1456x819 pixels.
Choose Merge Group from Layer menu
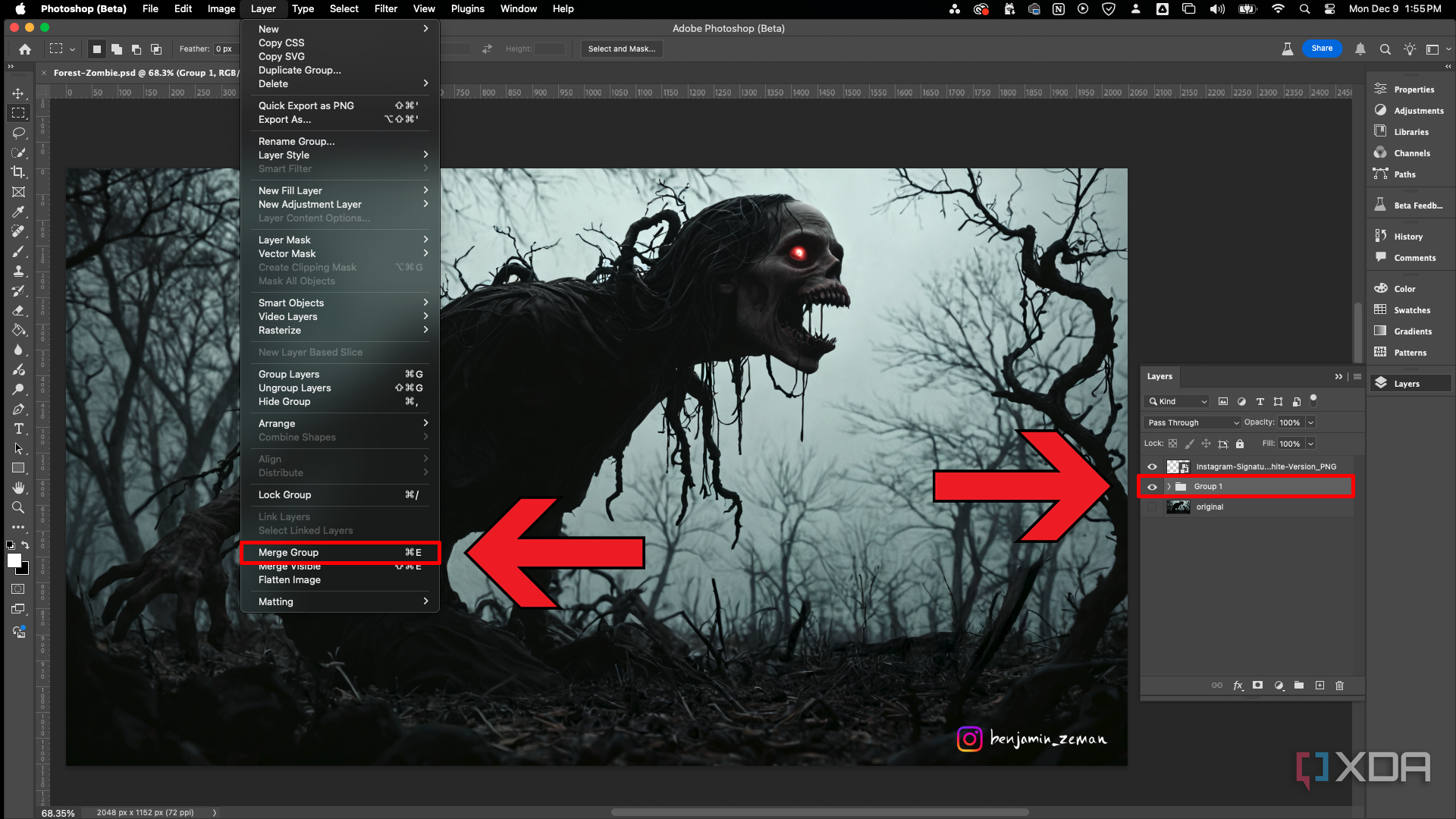coord(340,553)
